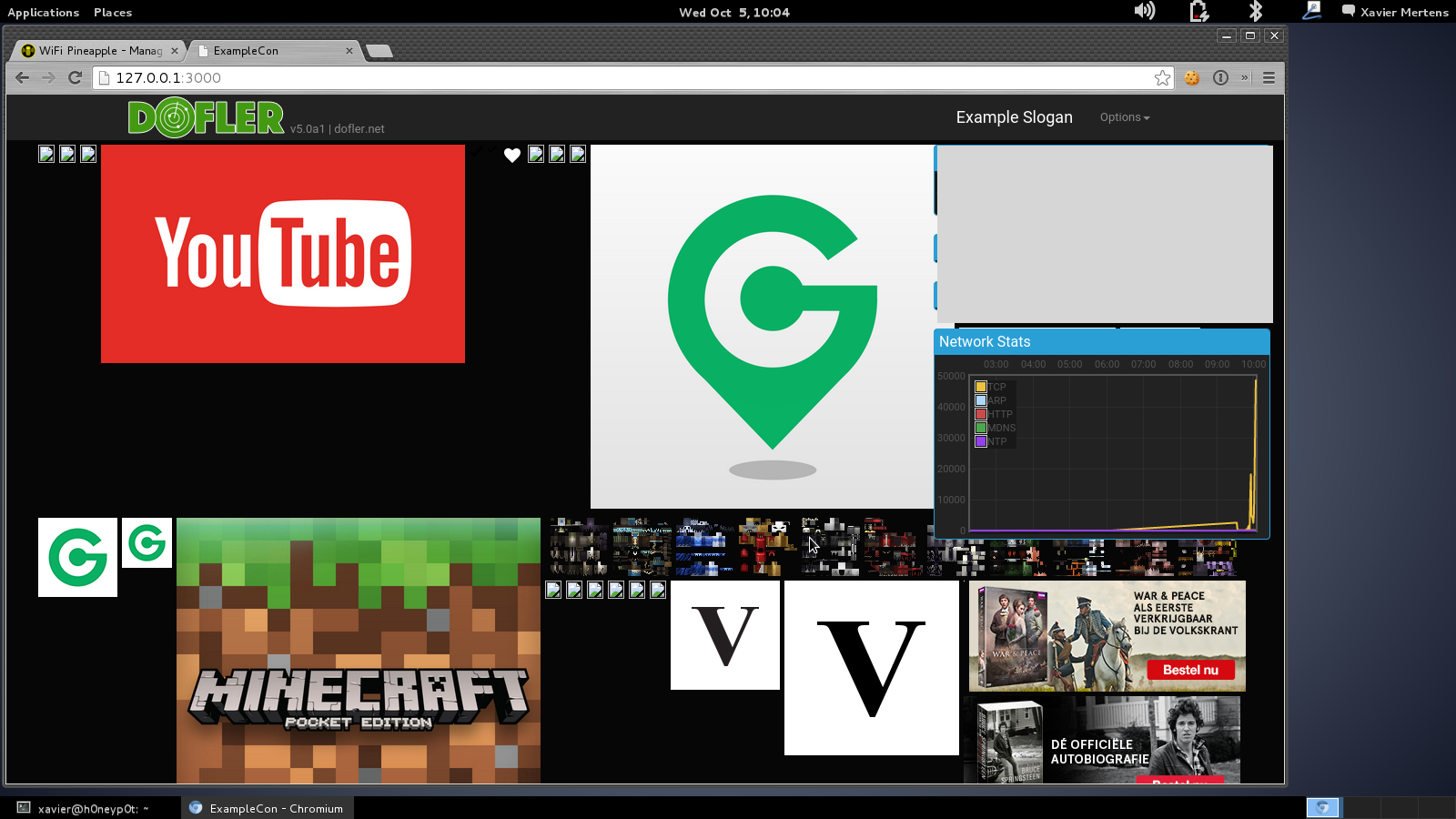
Task: Bookmark this page with the star icon
Action: point(1162,78)
